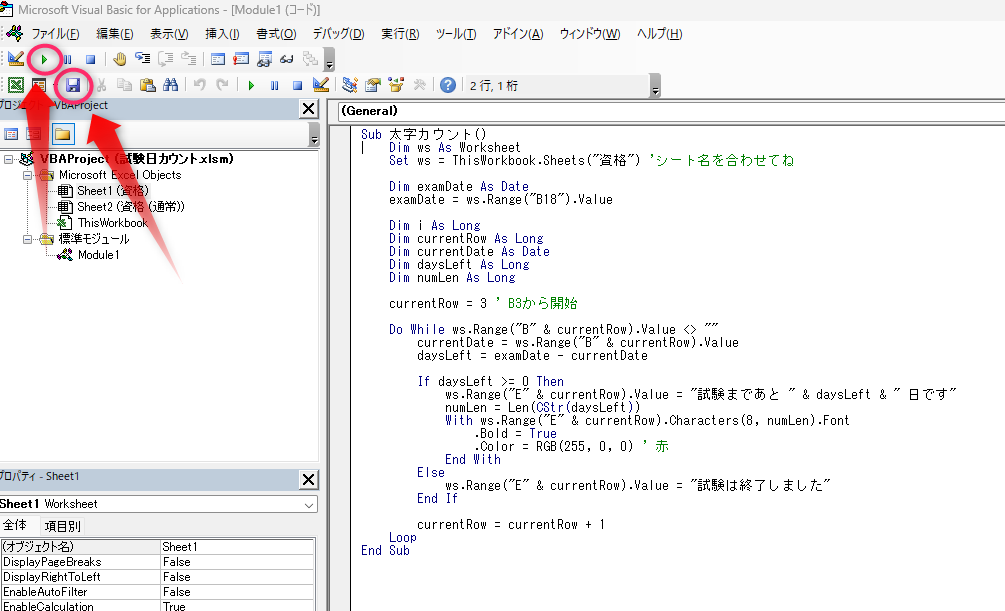The image size is (1005, 611).
Task: Select Module1 in the project tree
Action: [x=99, y=255]
